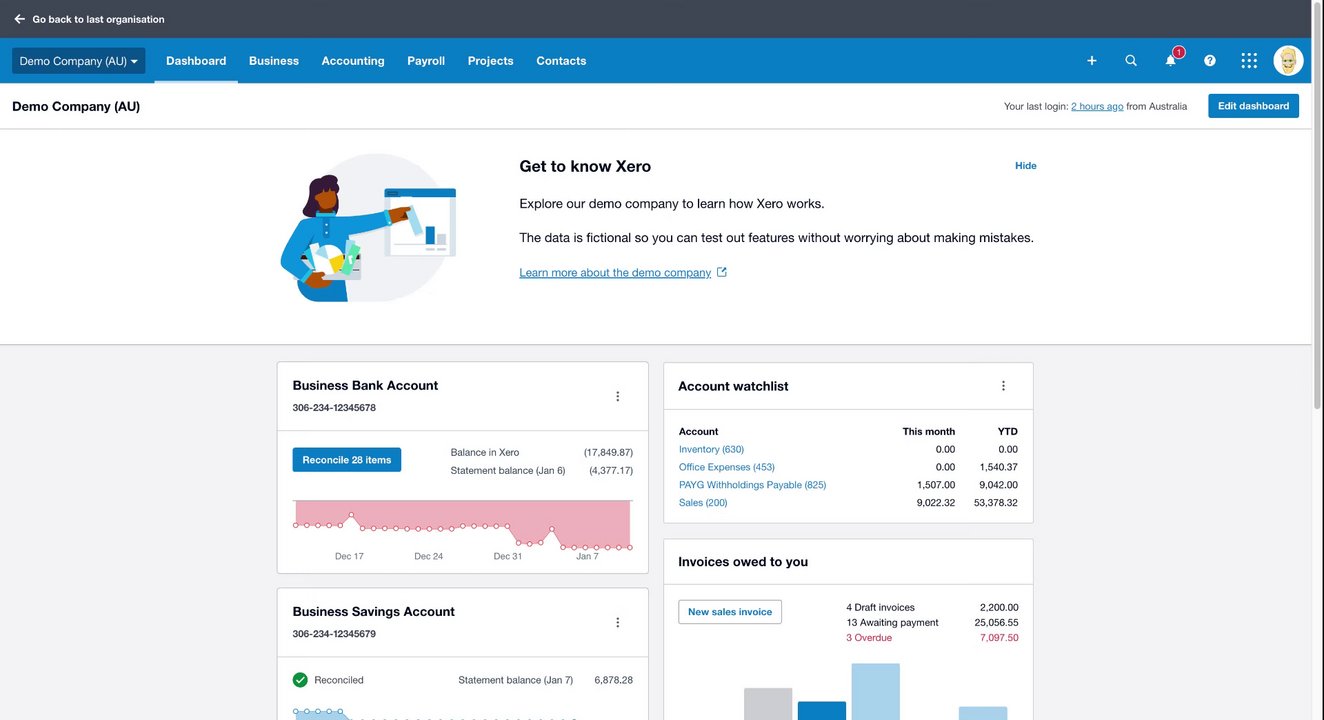Click overdue amount 7,097.50
This screenshot has width=1324, height=720.
[x=999, y=638]
